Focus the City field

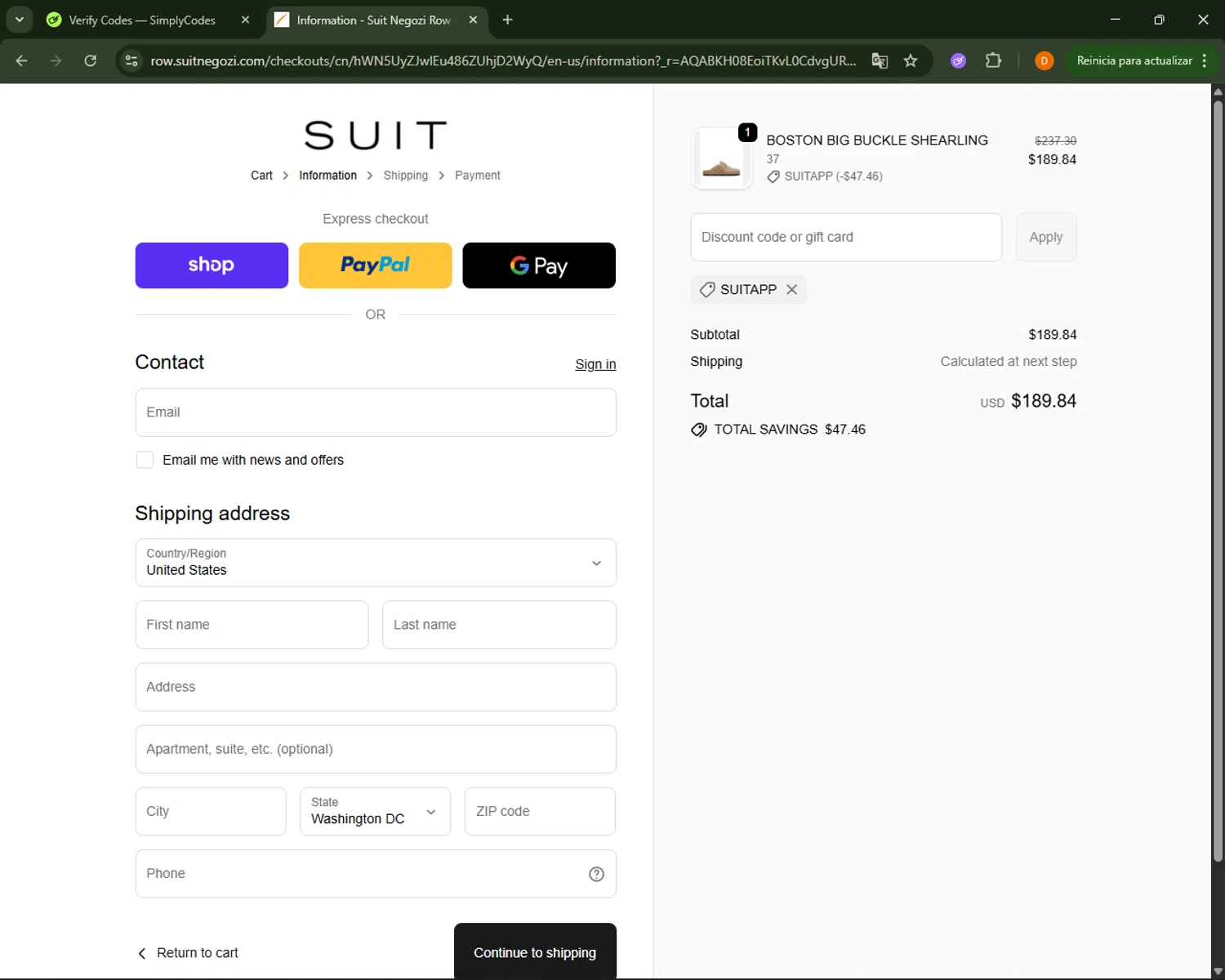tap(211, 811)
